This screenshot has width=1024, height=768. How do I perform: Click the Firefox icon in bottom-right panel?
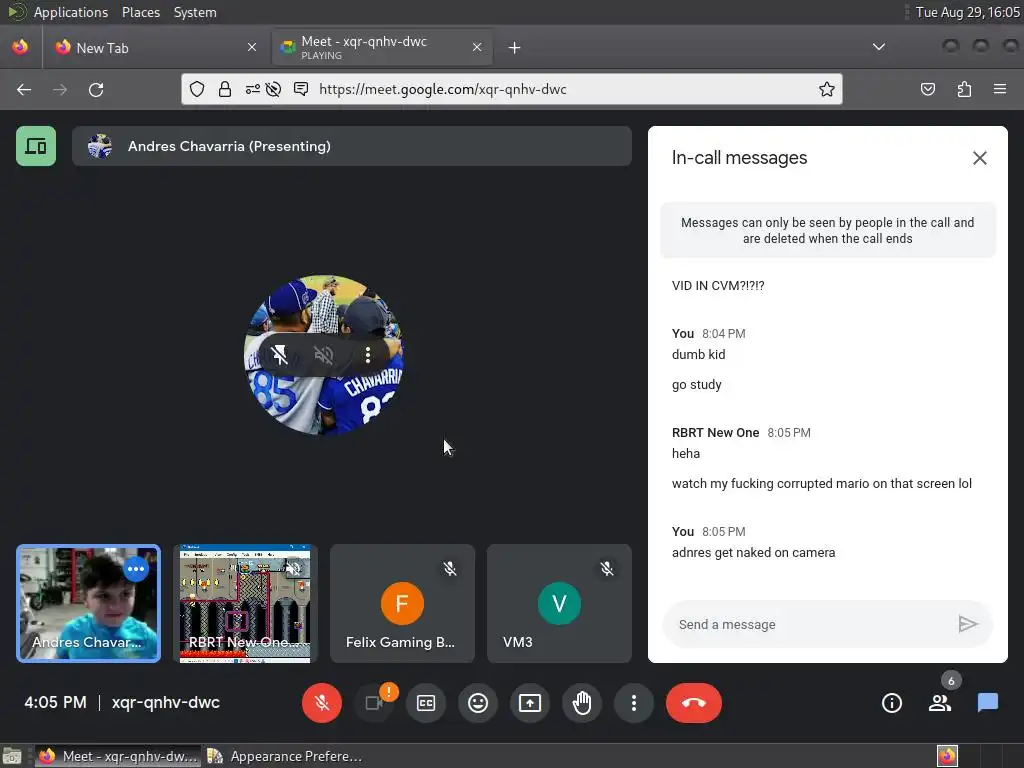point(947,756)
